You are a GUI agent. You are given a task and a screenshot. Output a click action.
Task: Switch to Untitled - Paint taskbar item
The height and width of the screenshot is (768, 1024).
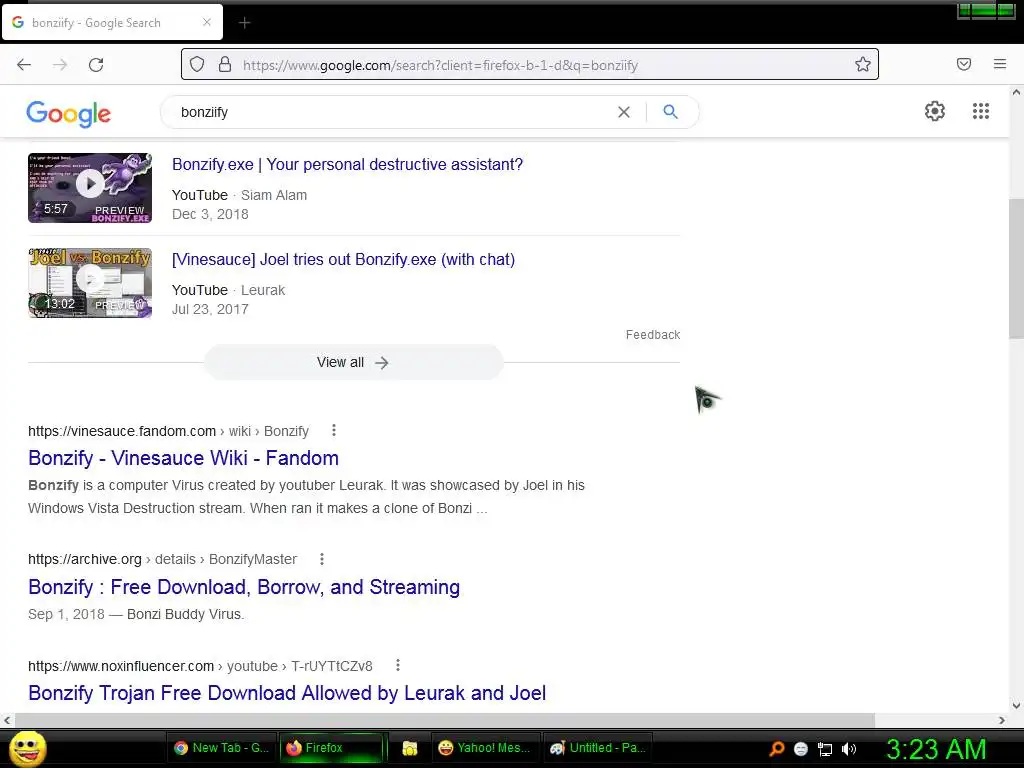(598, 748)
